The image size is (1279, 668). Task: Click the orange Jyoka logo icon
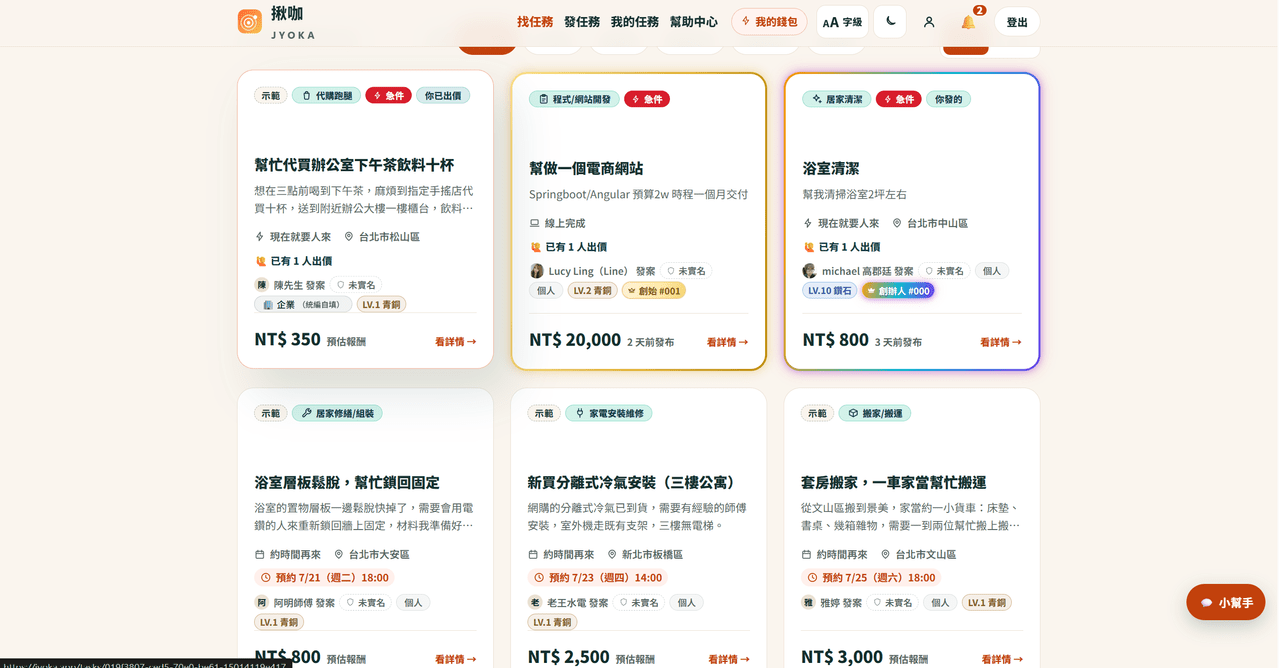click(250, 21)
